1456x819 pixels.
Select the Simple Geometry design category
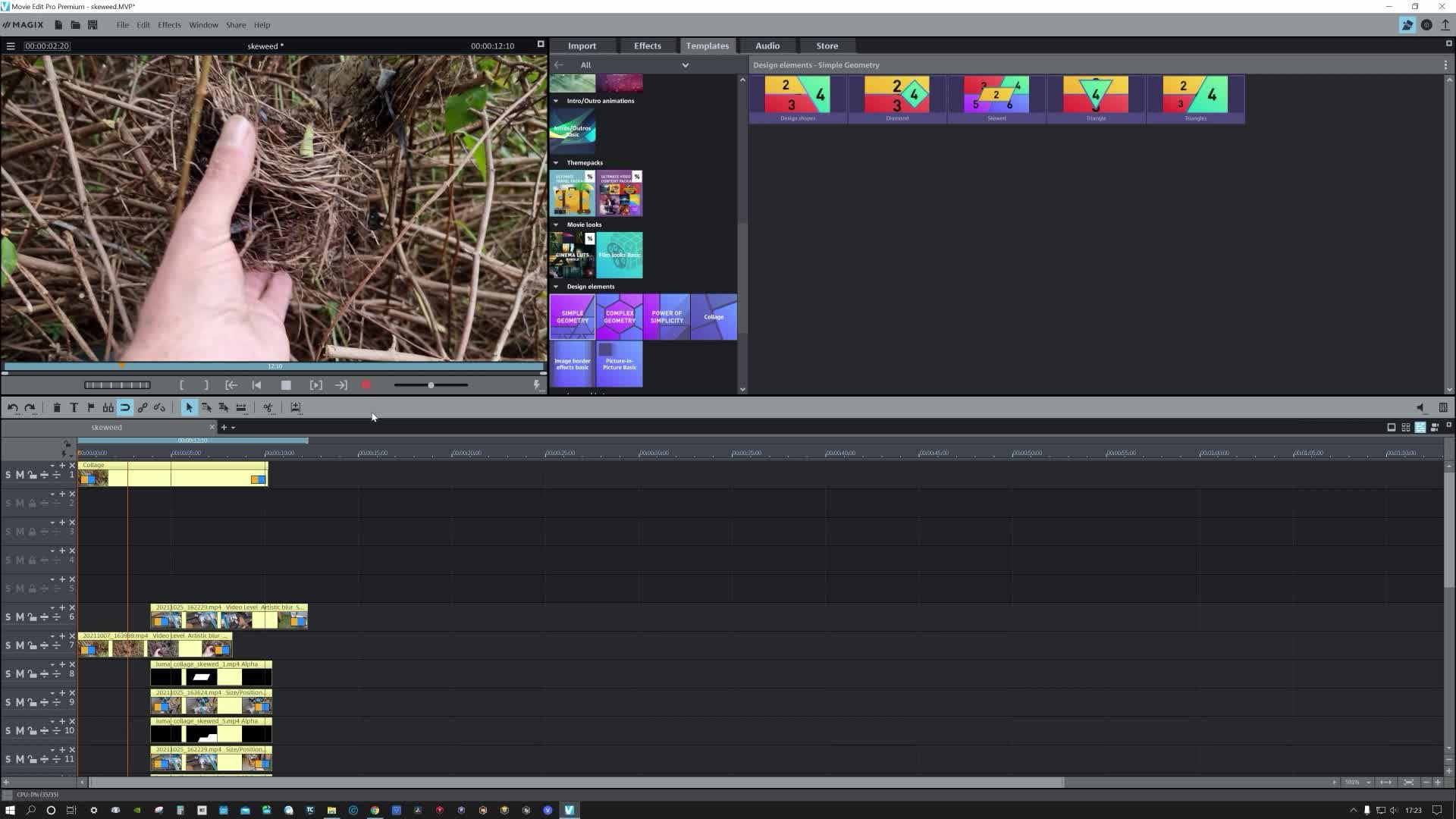[573, 317]
